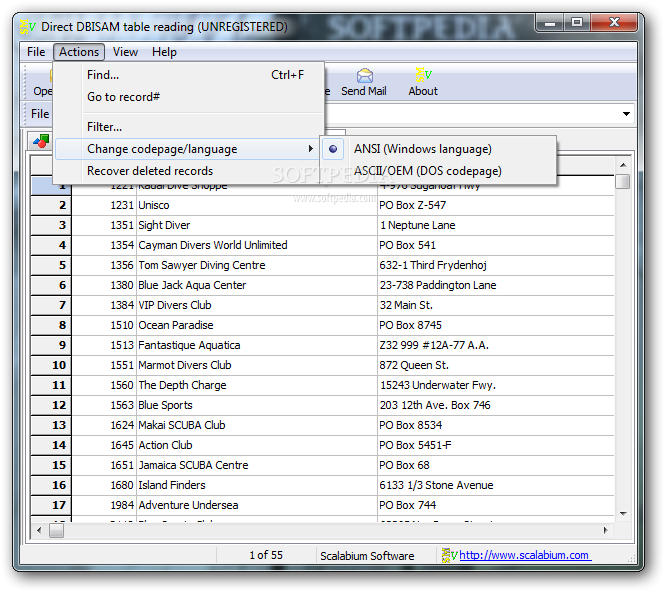Click Marmot Divers Club cell
Screen dimensions: 665x592
coord(257,365)
